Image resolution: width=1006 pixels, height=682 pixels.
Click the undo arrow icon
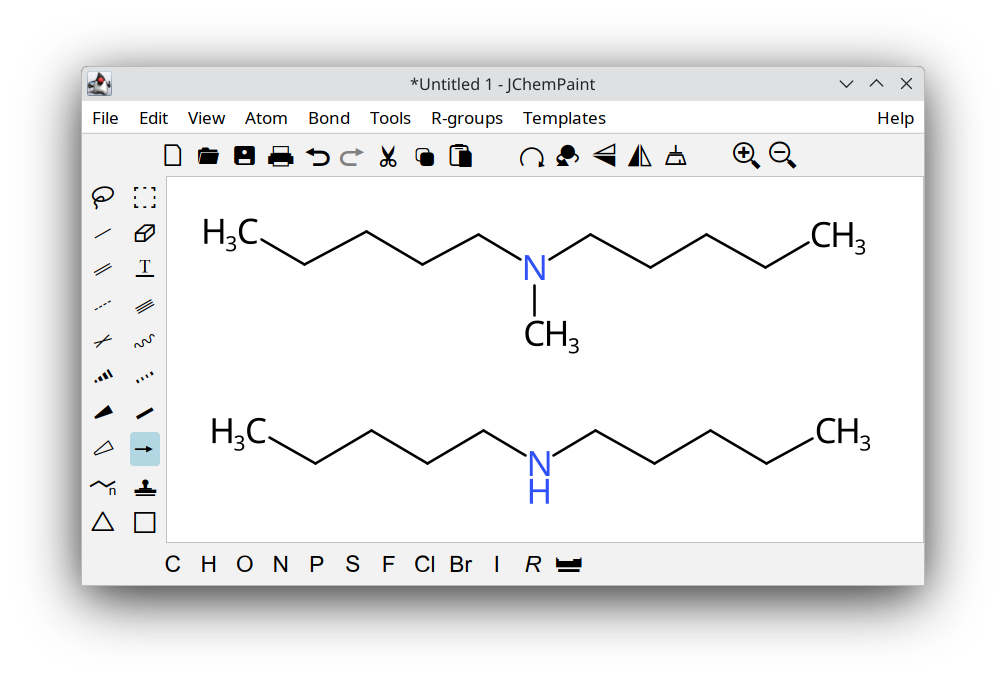[x=317, y=156]
